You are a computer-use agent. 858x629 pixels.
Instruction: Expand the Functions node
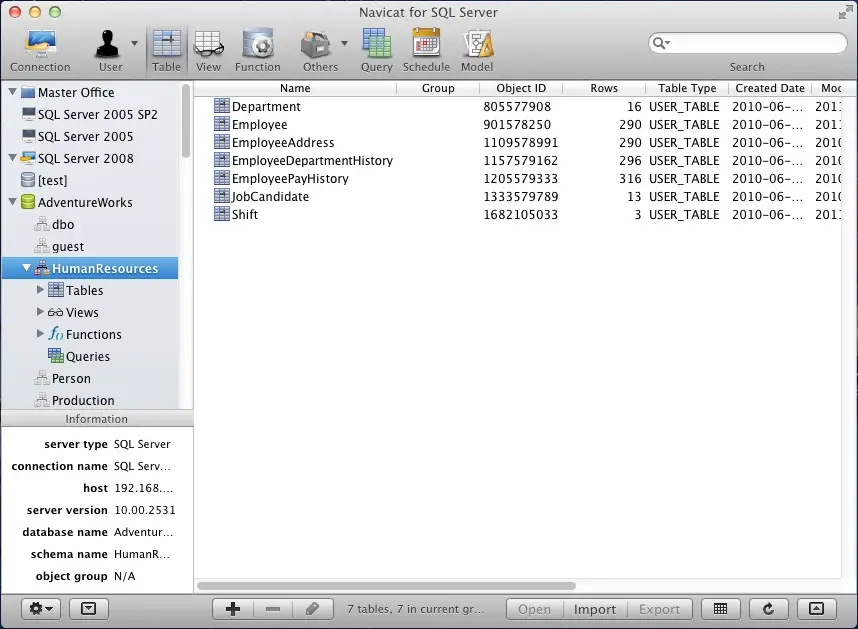40,333
